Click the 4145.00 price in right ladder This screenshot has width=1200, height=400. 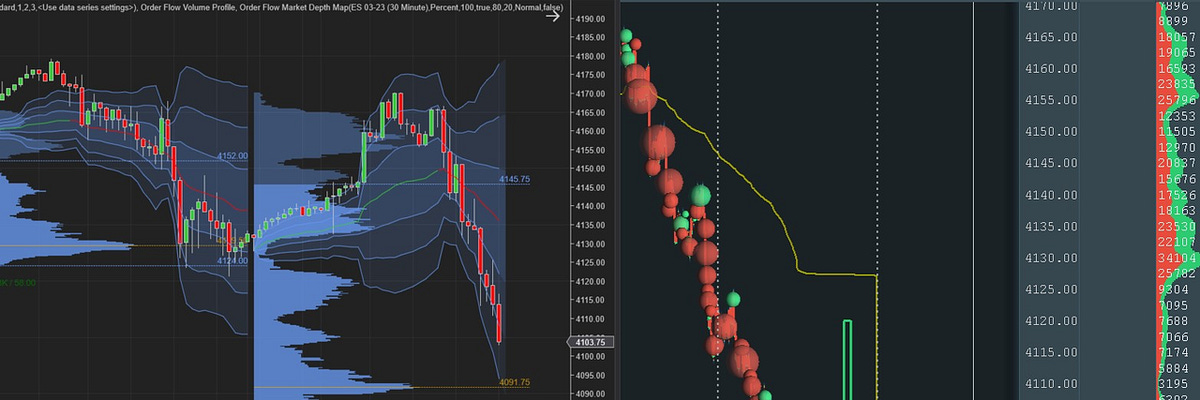(x=1051, y=163)
